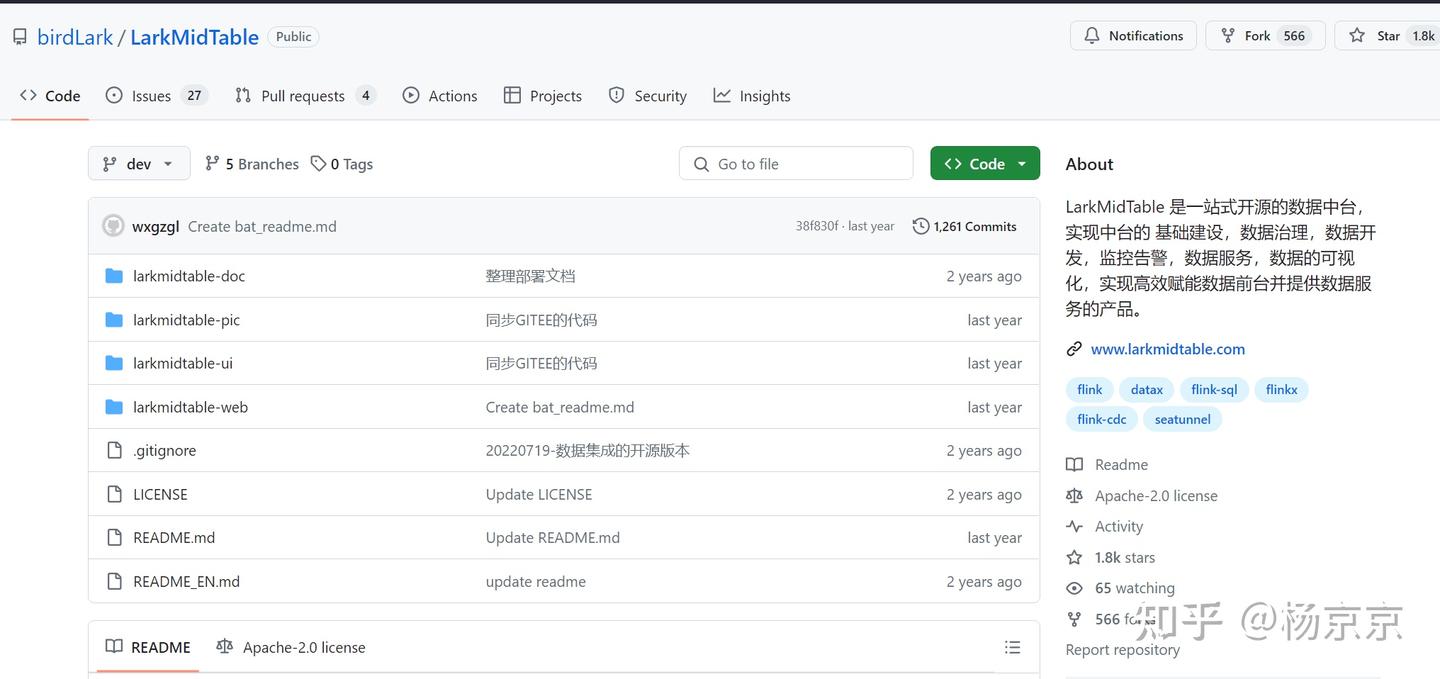
Task: Click the tag icon next to 0 Tags
Action: point(318,164)
